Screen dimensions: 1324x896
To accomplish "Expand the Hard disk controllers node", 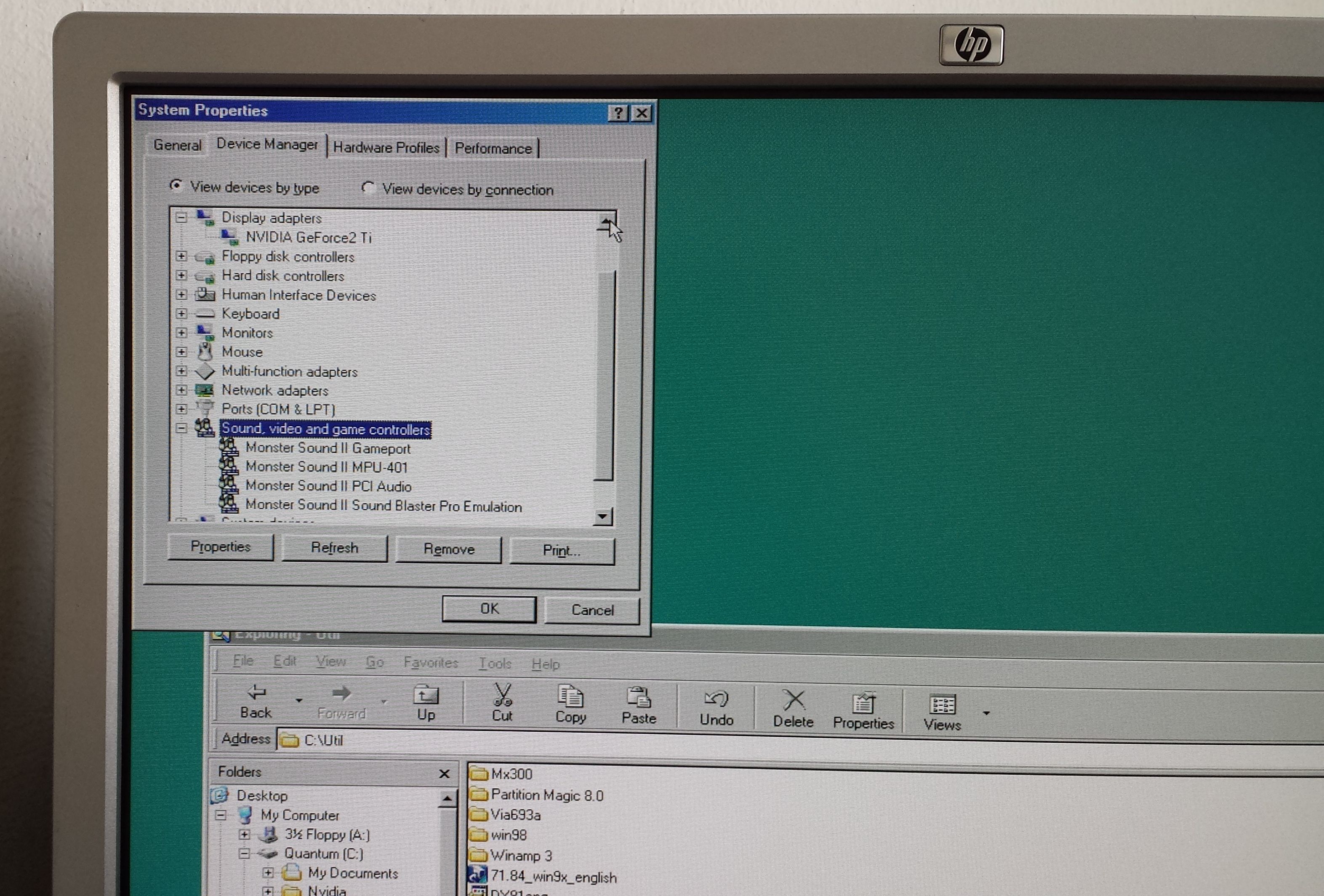I will click(181, 275).
